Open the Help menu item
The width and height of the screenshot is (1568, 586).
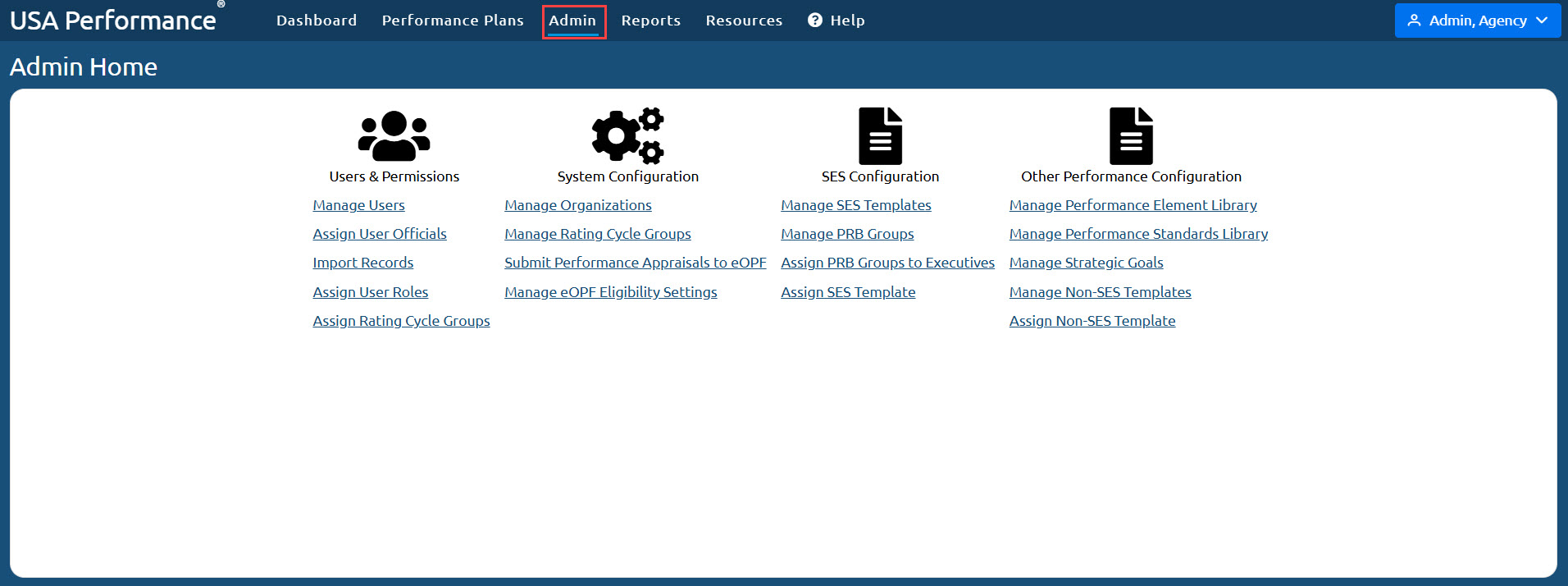(x=836, y=21)
